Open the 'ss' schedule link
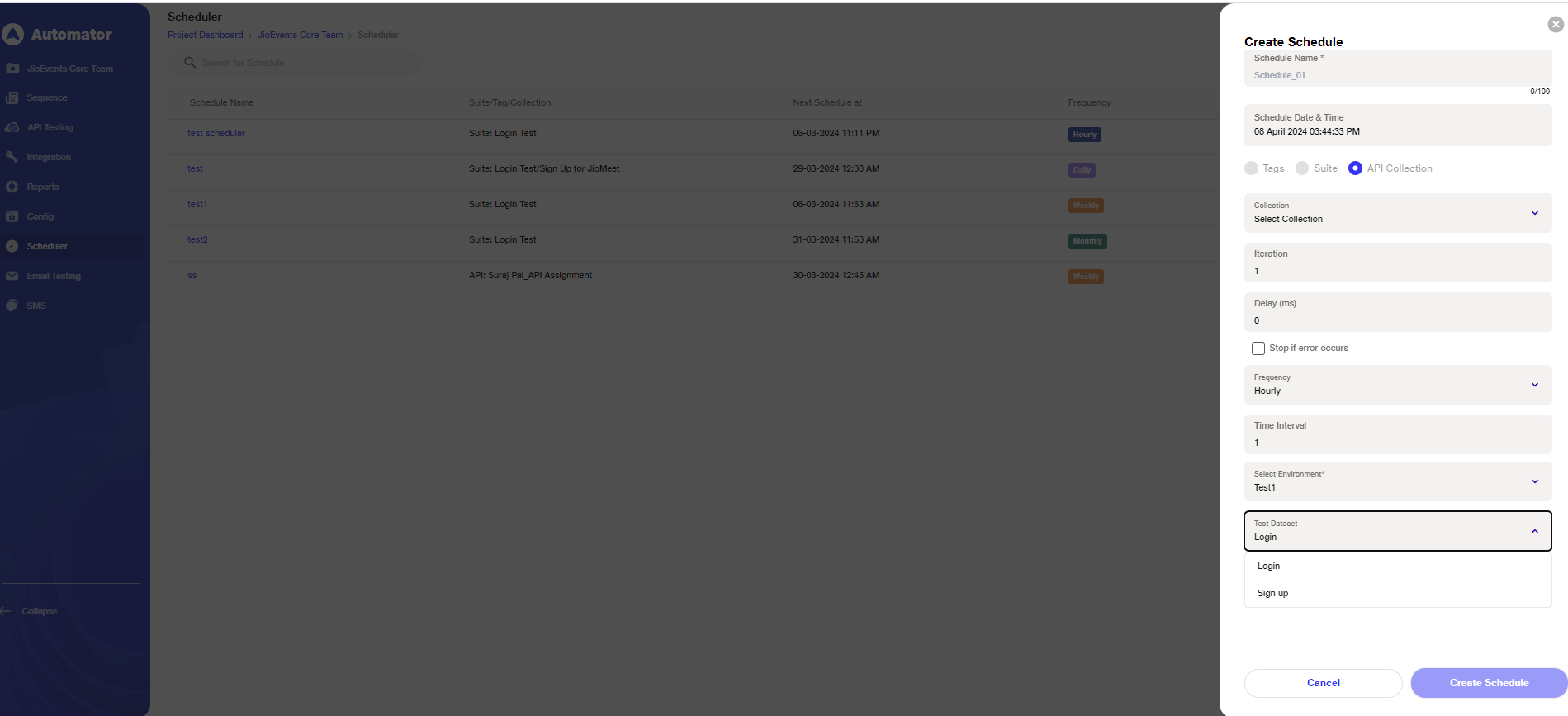1568x716 pixels. (x=192, y=275)
